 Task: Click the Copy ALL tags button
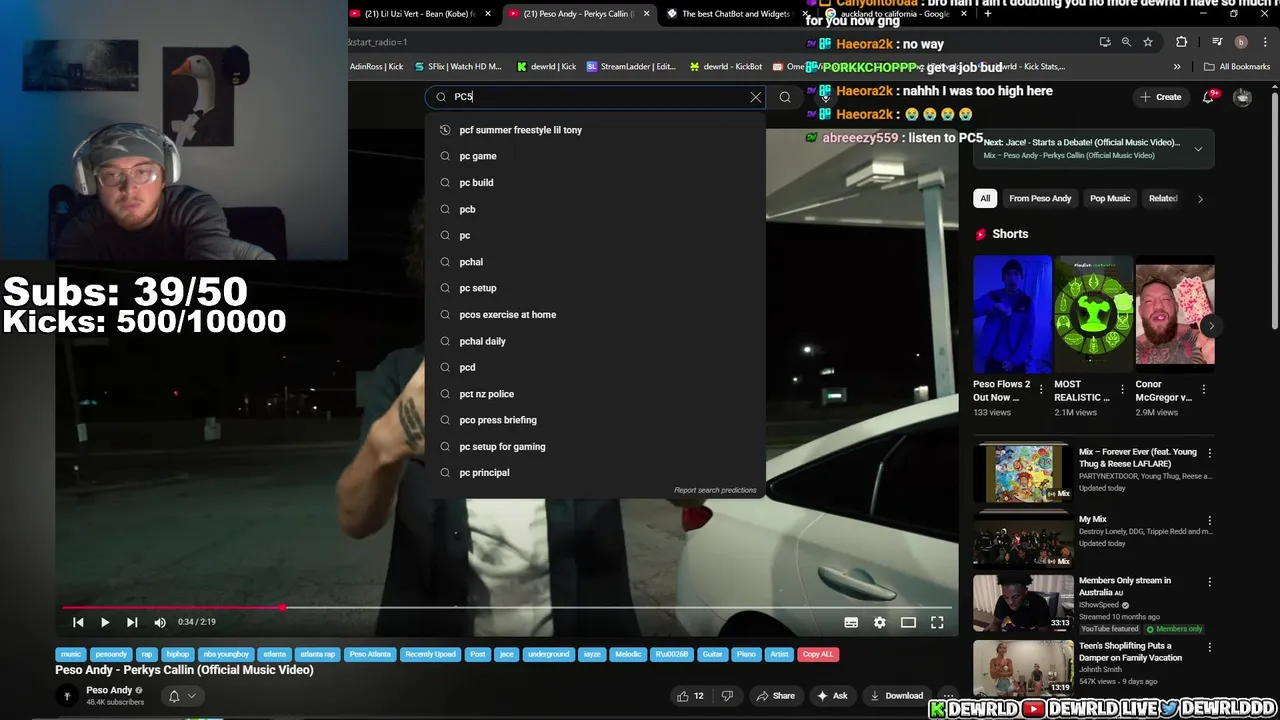[x=817, y=654]
